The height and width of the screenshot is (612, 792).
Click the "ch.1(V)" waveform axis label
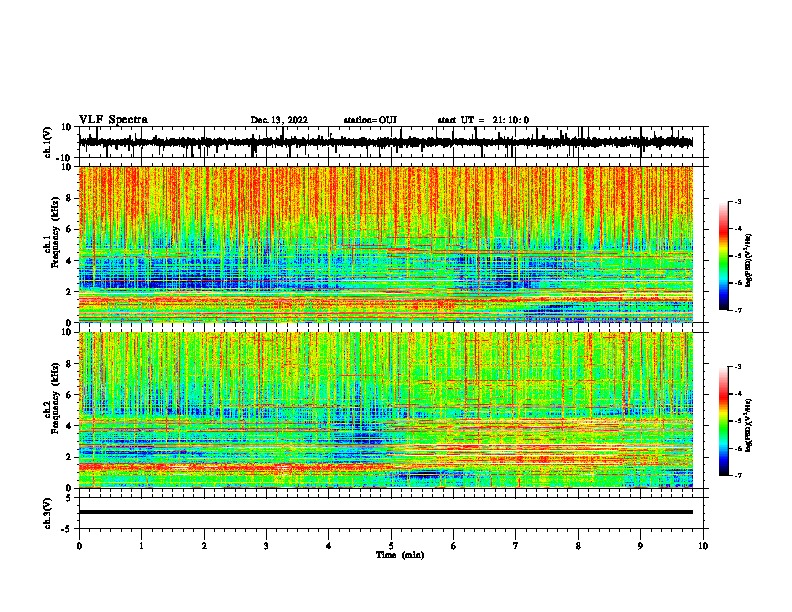pos(47,142)
